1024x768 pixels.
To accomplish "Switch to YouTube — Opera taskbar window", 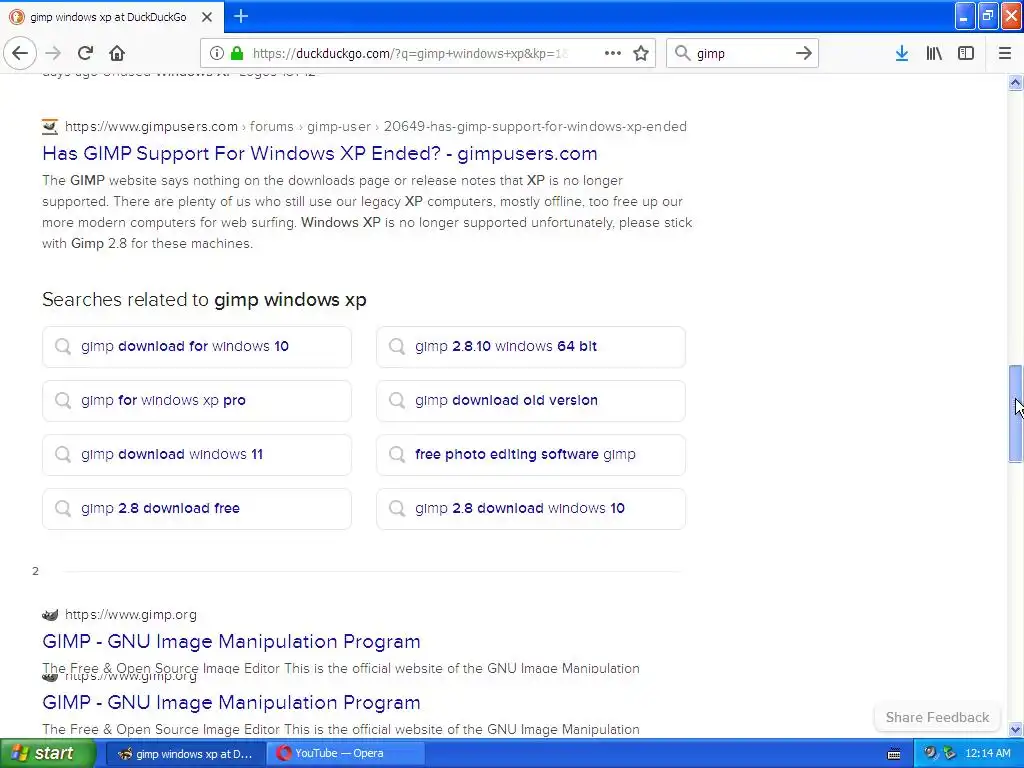I will pos(347,754).
